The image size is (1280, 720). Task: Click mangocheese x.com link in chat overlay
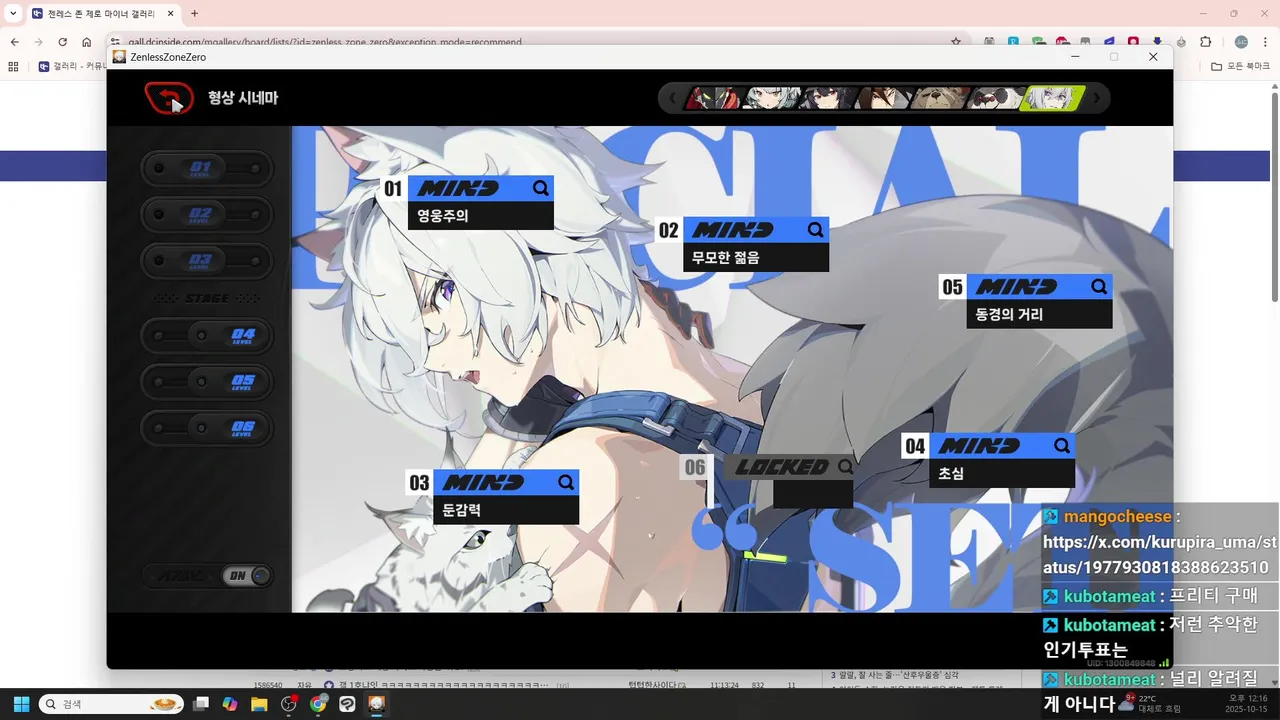(1159, 555)
